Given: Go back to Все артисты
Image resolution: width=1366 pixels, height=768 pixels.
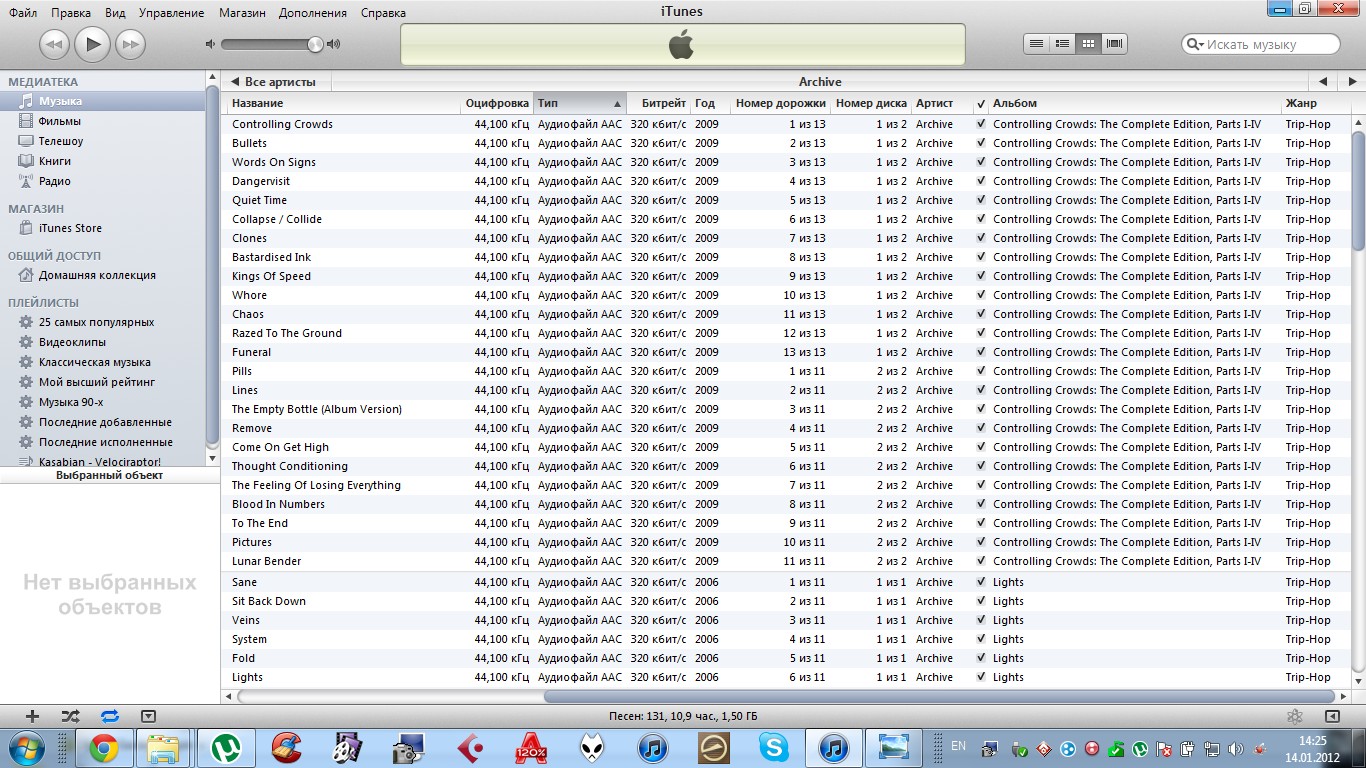Looking at the screenshot, I should (274, 82).
